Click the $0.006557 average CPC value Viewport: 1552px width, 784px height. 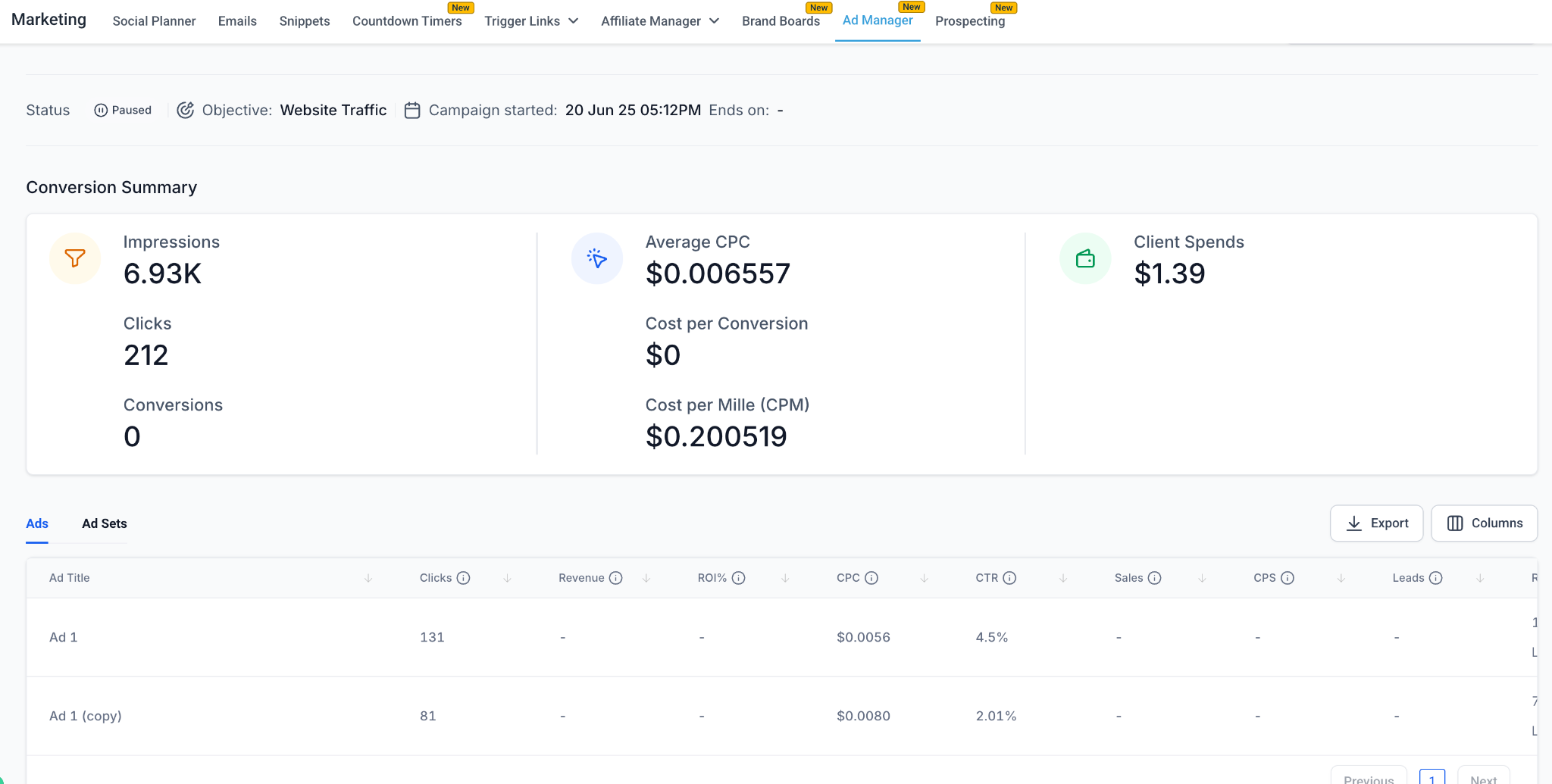coord(718,273)
